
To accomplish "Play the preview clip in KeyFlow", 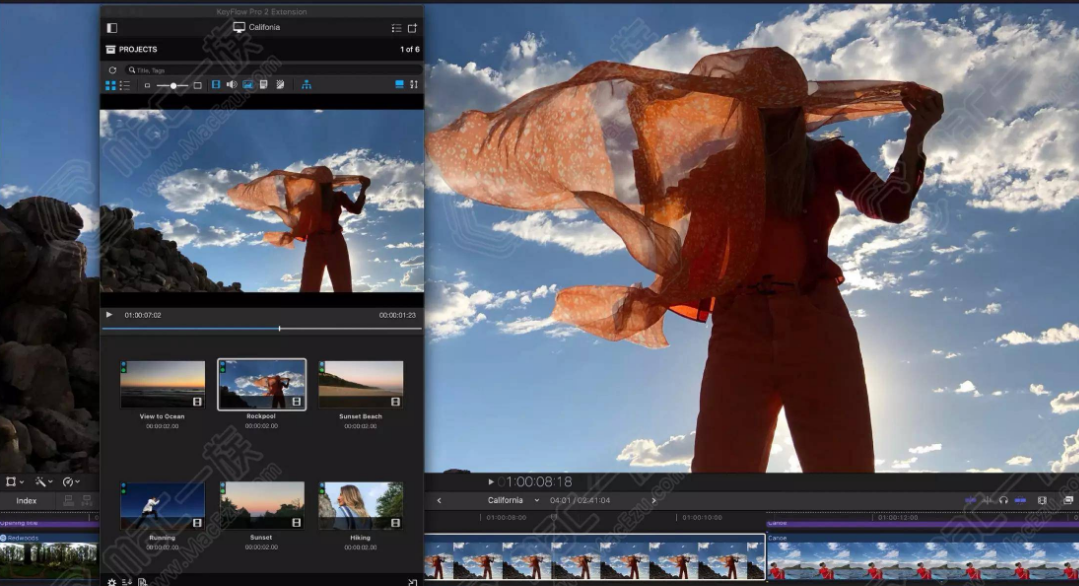I will pos(109,315).
